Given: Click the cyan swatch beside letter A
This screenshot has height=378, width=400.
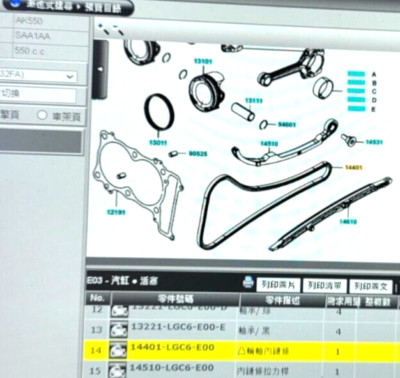Looking at the screenshot, I should (356, 74).
